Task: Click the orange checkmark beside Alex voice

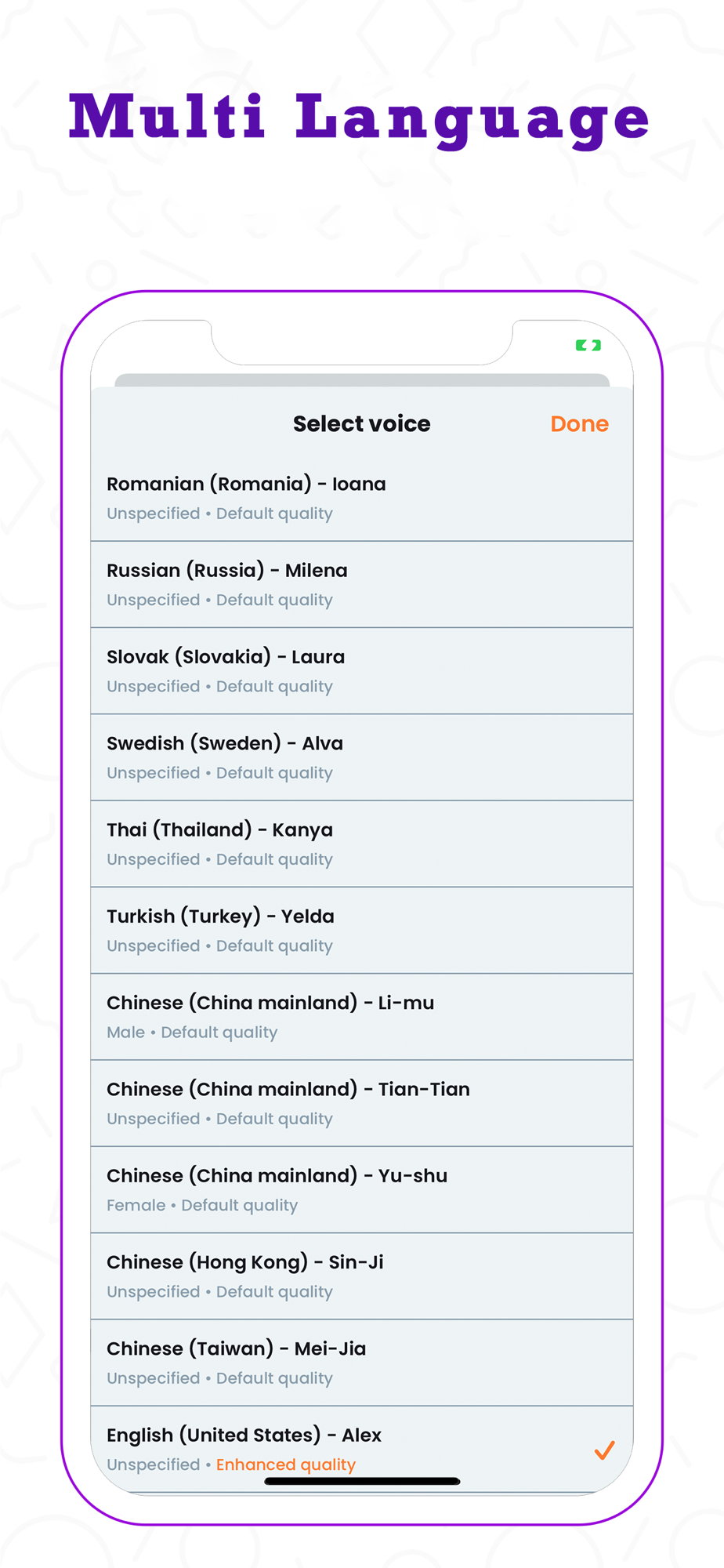Action: 604,1450
